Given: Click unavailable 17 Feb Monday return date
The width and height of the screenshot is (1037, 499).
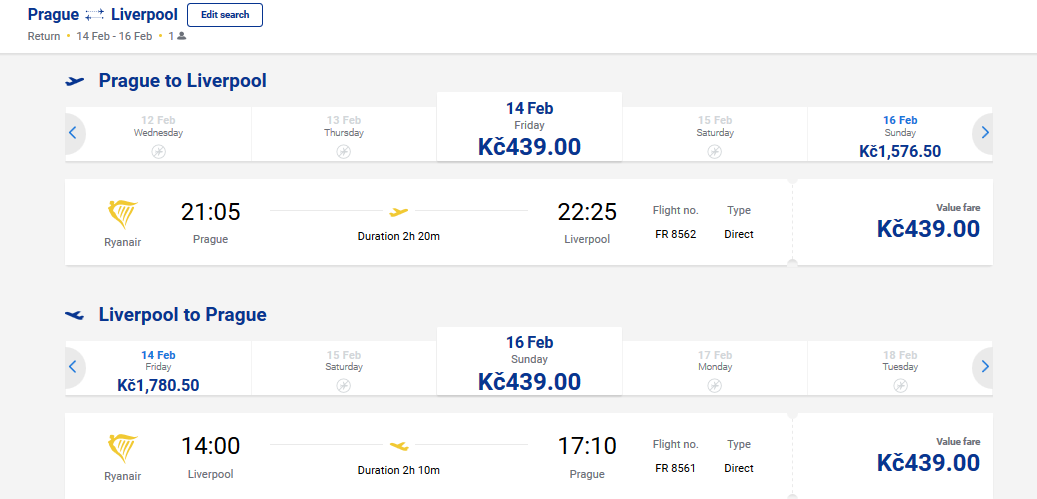Looking at the screenshot, I should (715, 369).
